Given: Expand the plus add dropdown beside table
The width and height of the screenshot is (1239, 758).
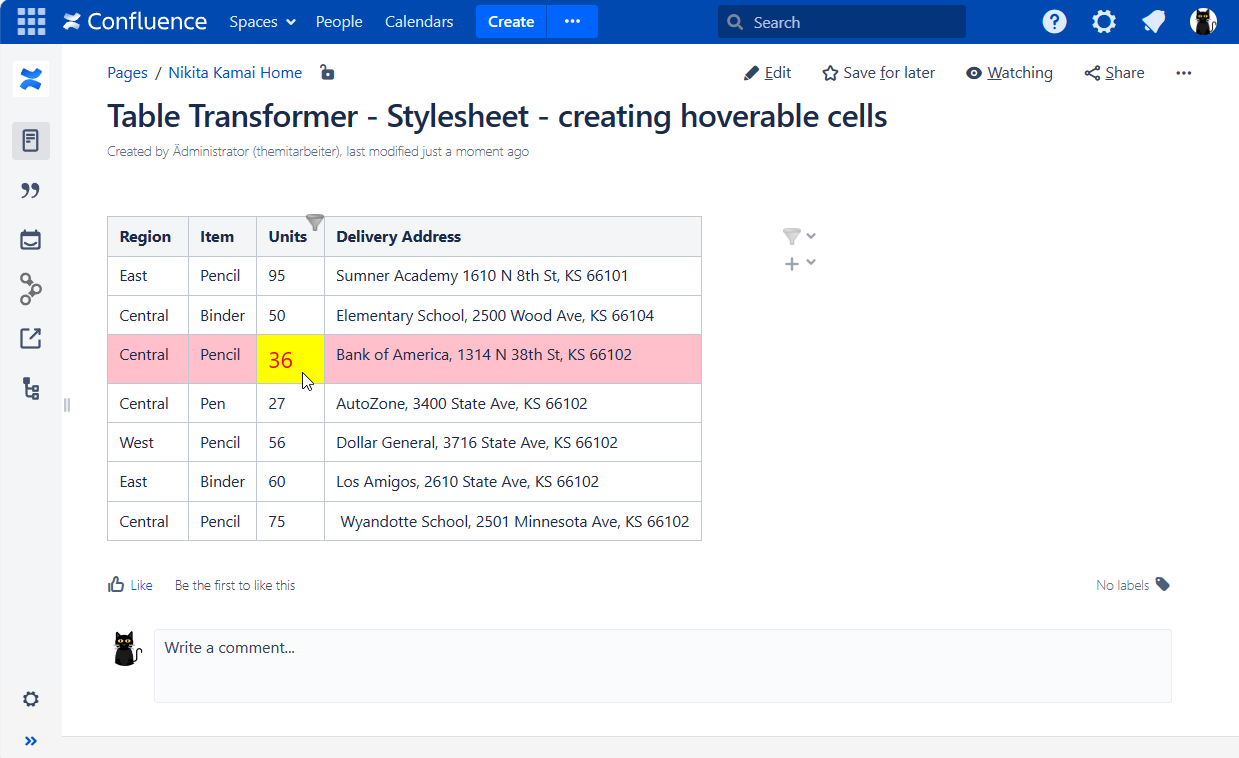Looking at the screenshot, I should pos(799,263).
